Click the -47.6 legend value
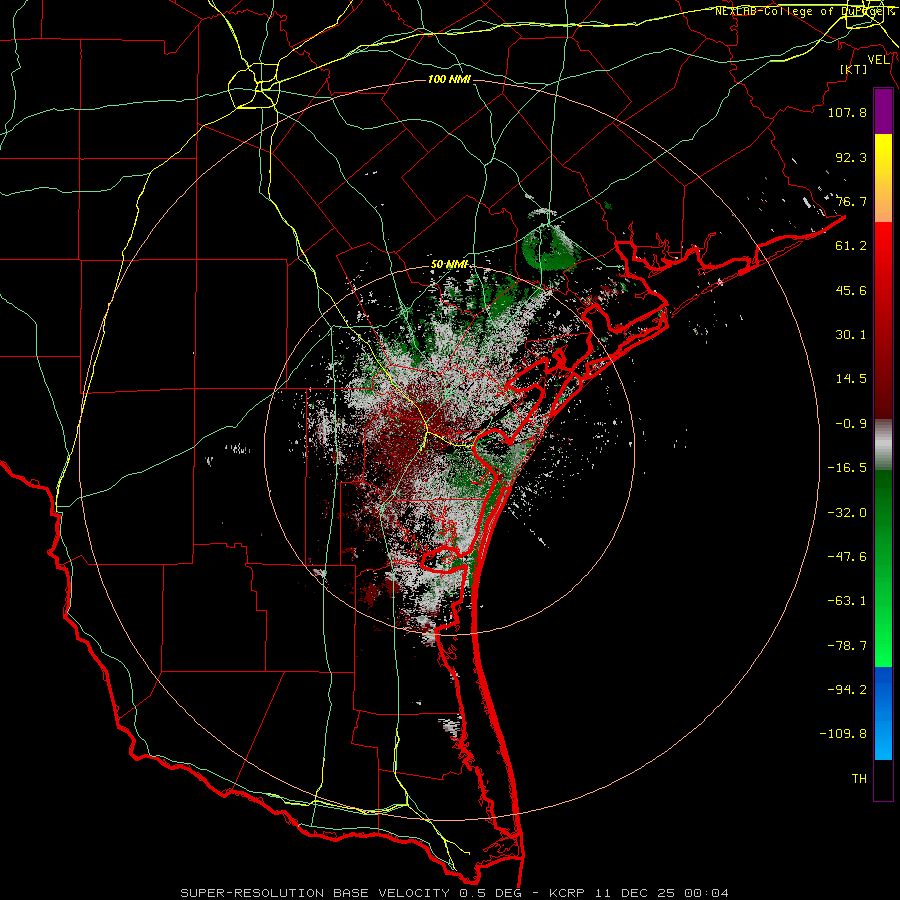The image size is (900, 900). [847, 557]
